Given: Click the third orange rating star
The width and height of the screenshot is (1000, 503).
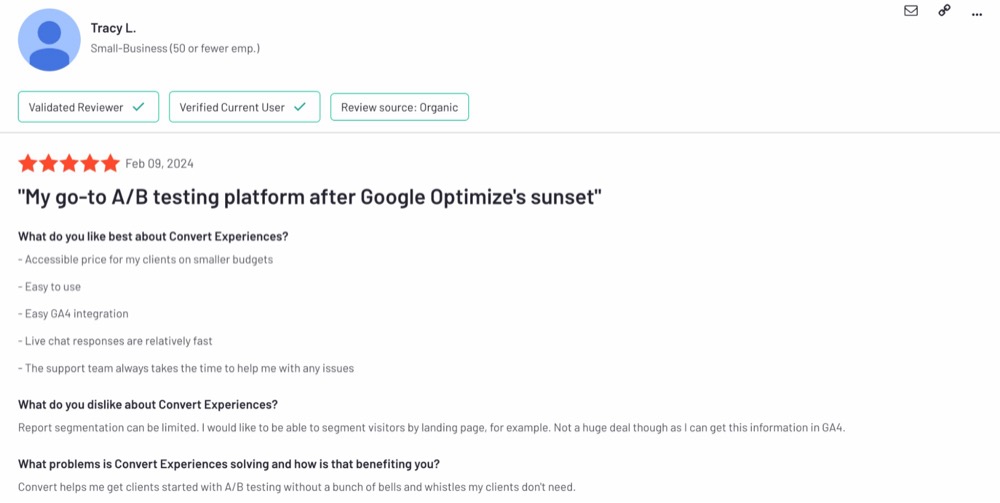Looking at the screenshot, I should click(69, 163).
